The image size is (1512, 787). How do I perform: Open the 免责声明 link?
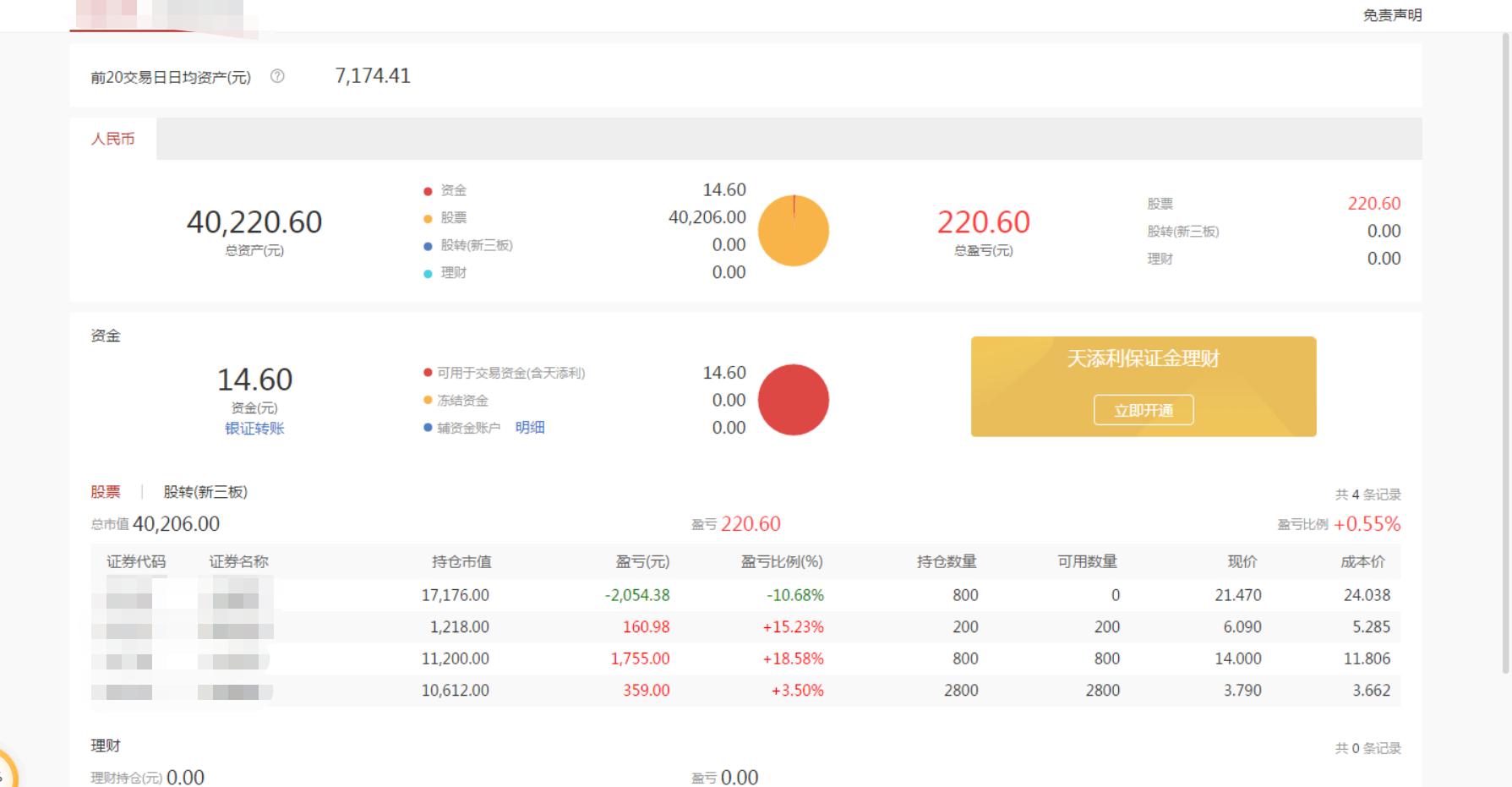[x=1391, y=15]
